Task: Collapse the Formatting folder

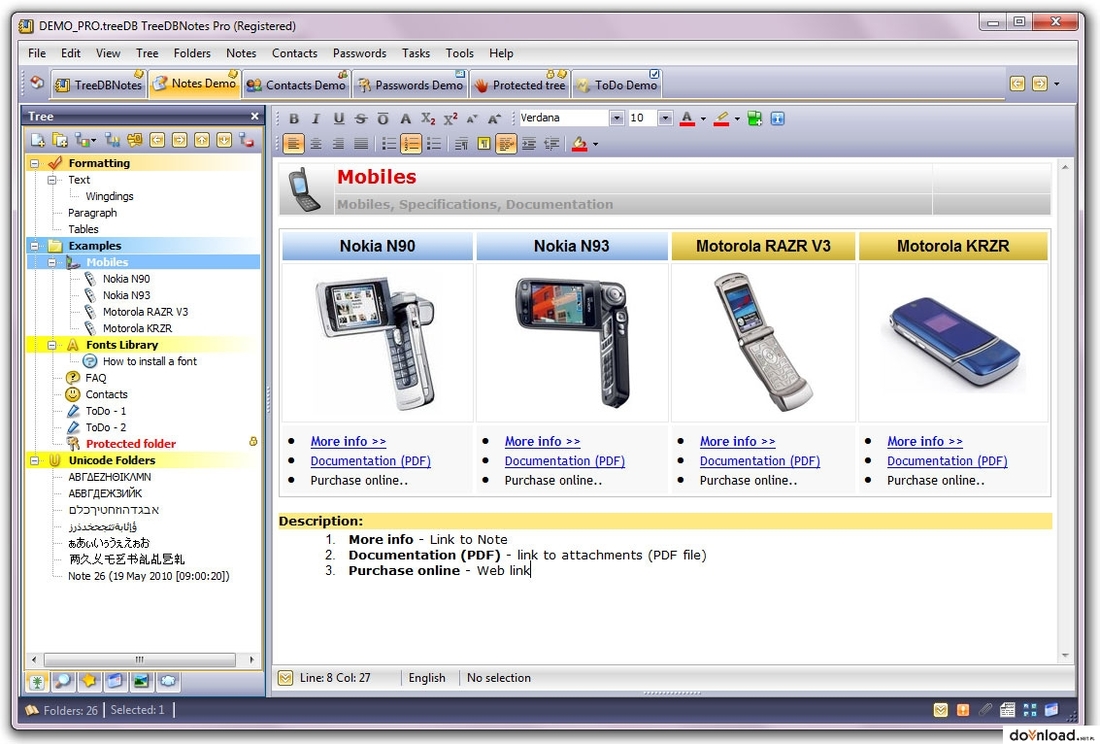Action: [x=34, y=163]
